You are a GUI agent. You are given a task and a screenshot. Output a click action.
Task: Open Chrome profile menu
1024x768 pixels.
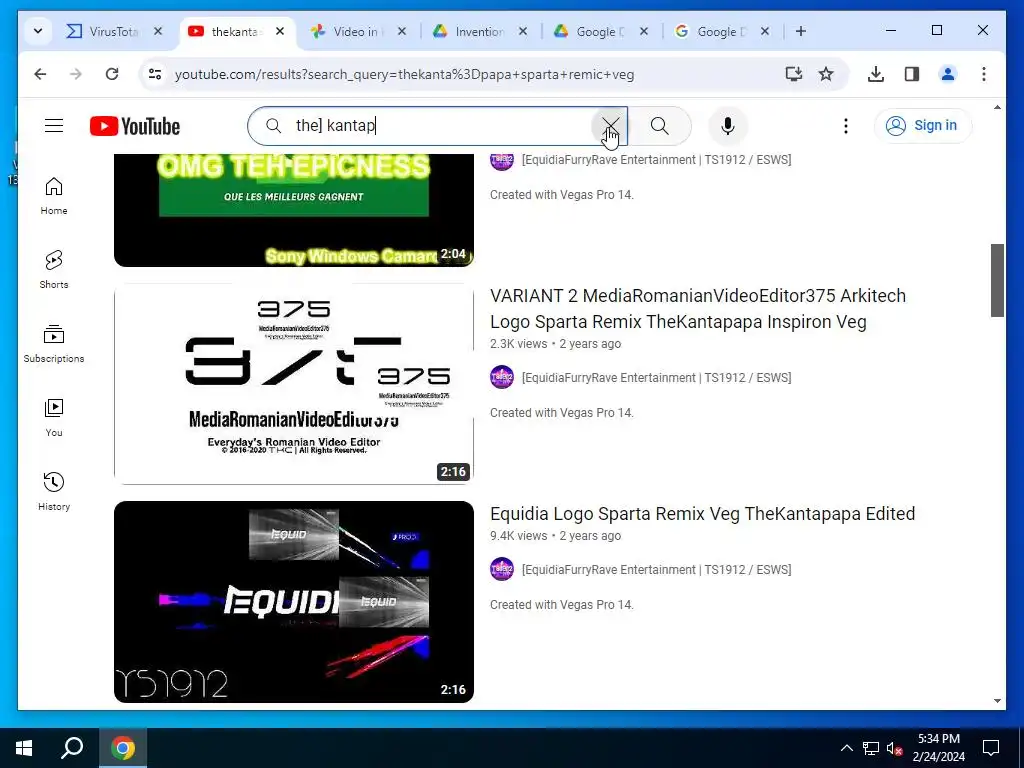tap(948, 74)
